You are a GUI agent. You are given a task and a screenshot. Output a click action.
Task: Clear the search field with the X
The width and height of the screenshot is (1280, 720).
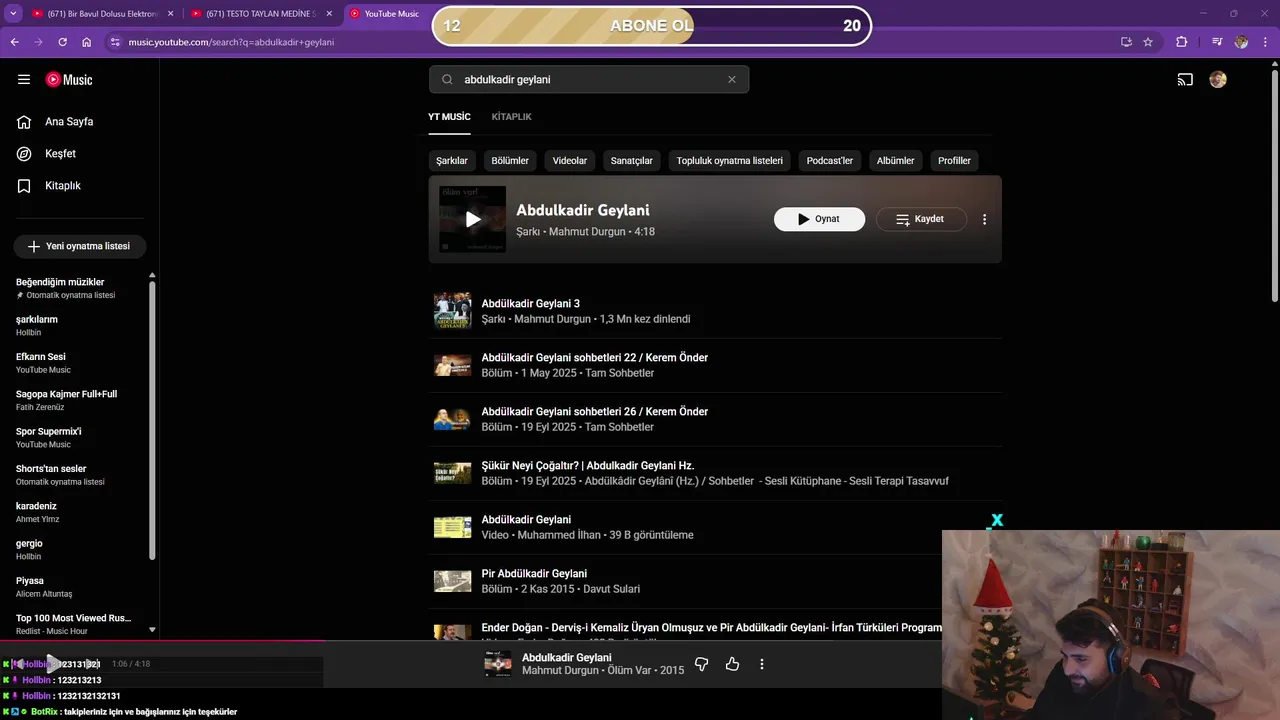[731, 80]
